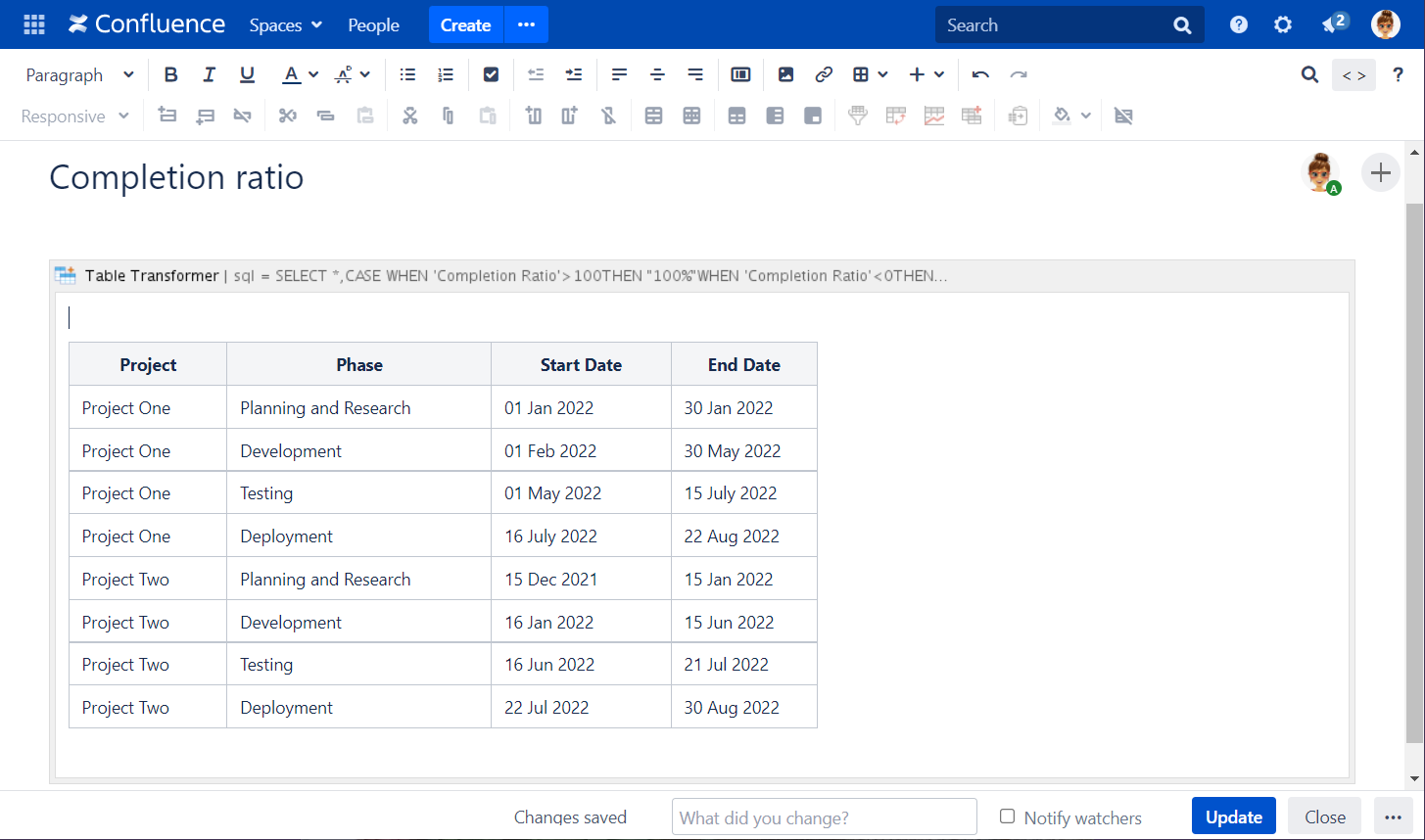Toggle heading row
Viewport: 1425px width, 840px height.
click(736, 116)
